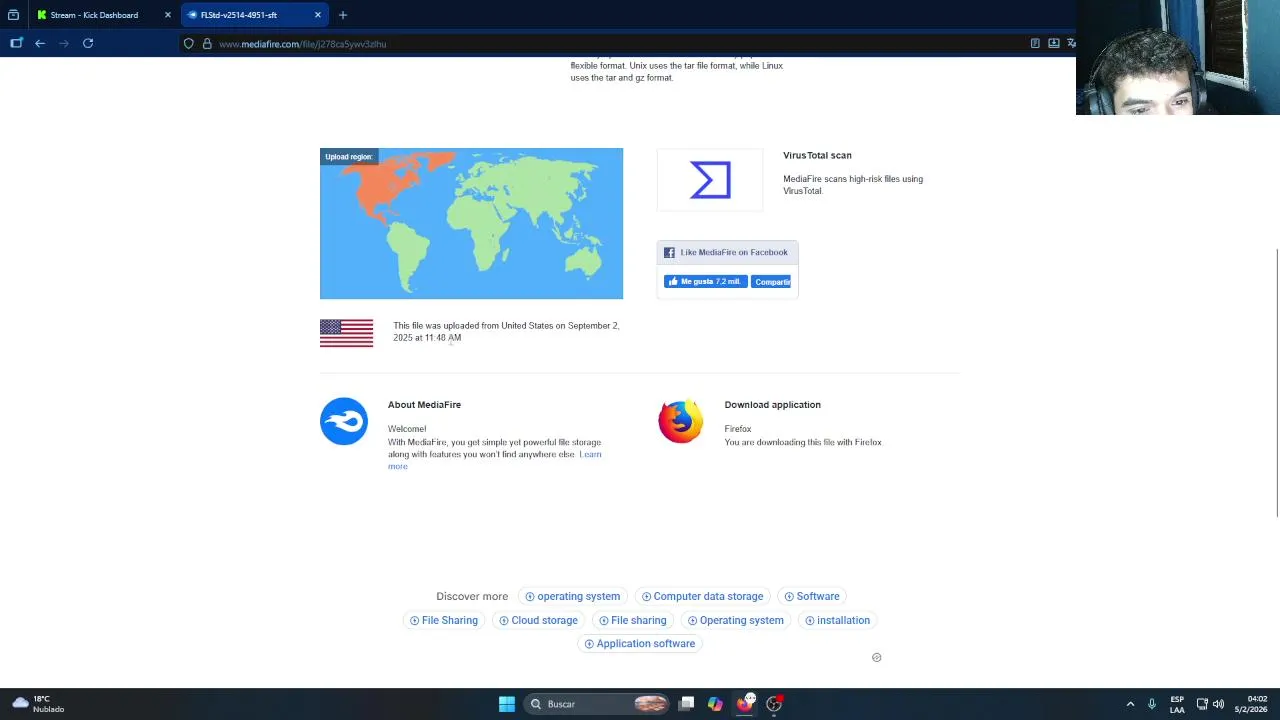The height and width of the screenshot is (720, 1280).
Task: Click the picture-in-picture icon in the address bar
Action: (x=1054, y=43)
